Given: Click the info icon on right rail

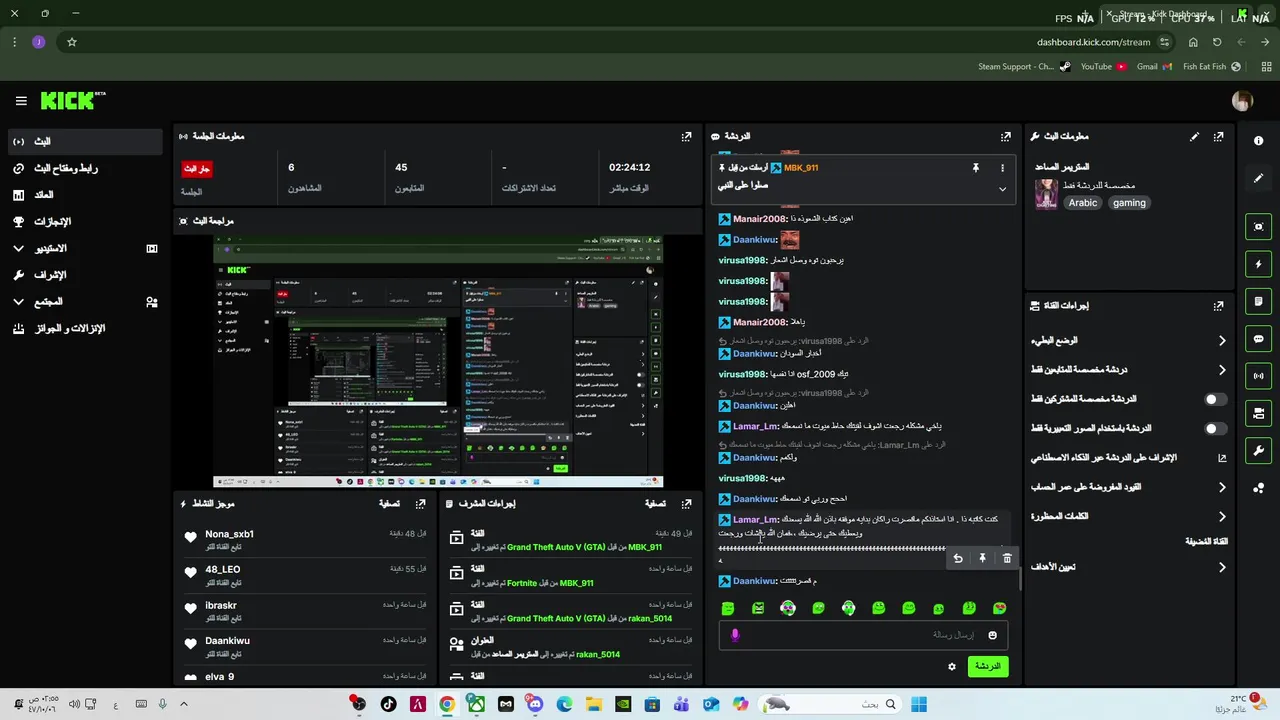Looking at the screenshot, I should (x=1258, y=141).
